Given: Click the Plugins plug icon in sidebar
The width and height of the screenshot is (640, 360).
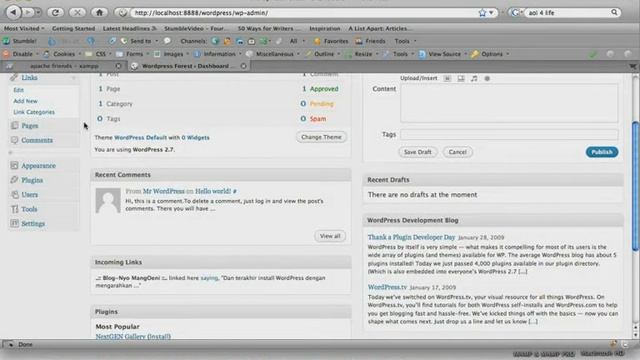Looking at the screenshot, I should [15, 180].
